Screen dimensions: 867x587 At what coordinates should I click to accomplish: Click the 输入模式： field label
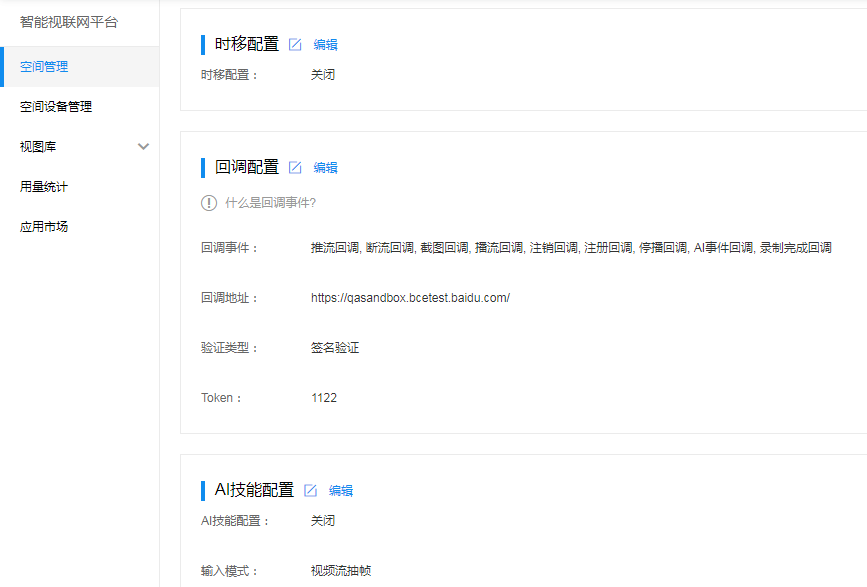pyautogui.click(x=230, y=571)
